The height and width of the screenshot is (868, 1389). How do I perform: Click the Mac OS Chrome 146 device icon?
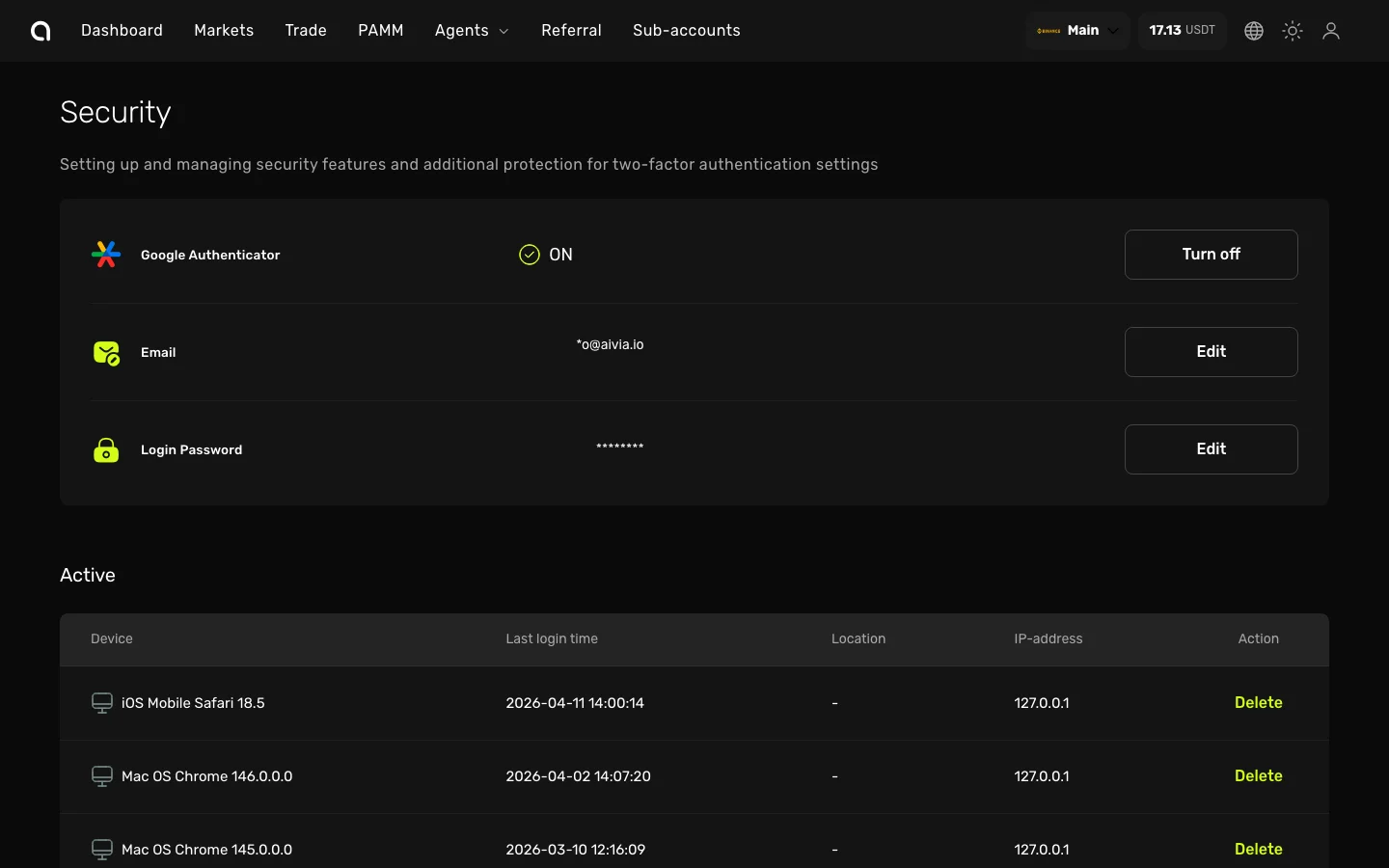pos(101,776)
